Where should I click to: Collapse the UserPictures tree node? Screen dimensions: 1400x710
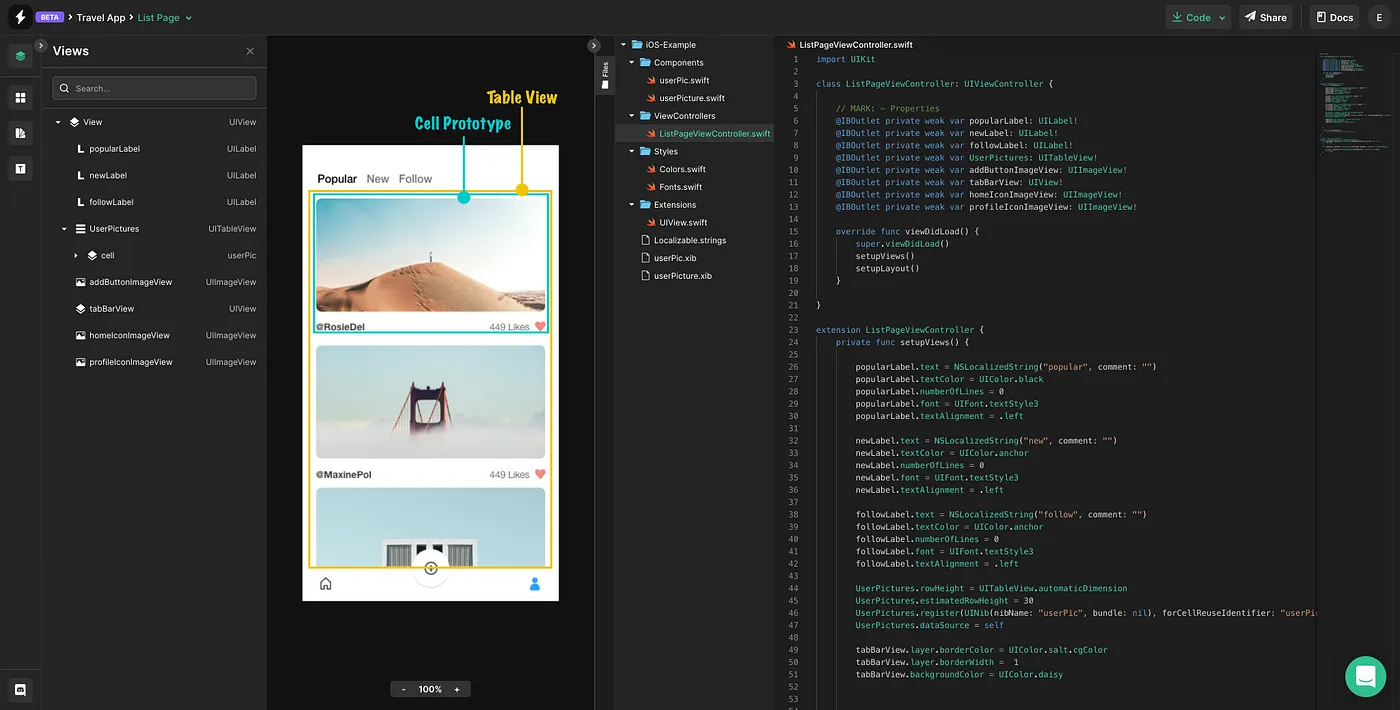64,229
